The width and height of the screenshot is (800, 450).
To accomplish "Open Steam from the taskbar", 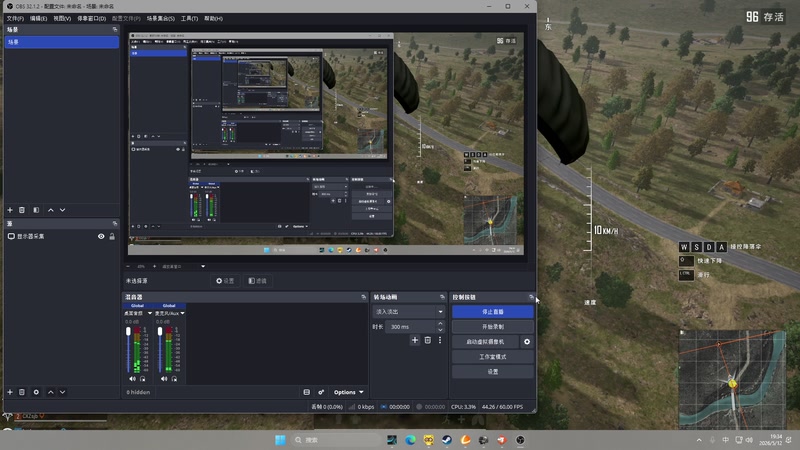I will 447,440.
